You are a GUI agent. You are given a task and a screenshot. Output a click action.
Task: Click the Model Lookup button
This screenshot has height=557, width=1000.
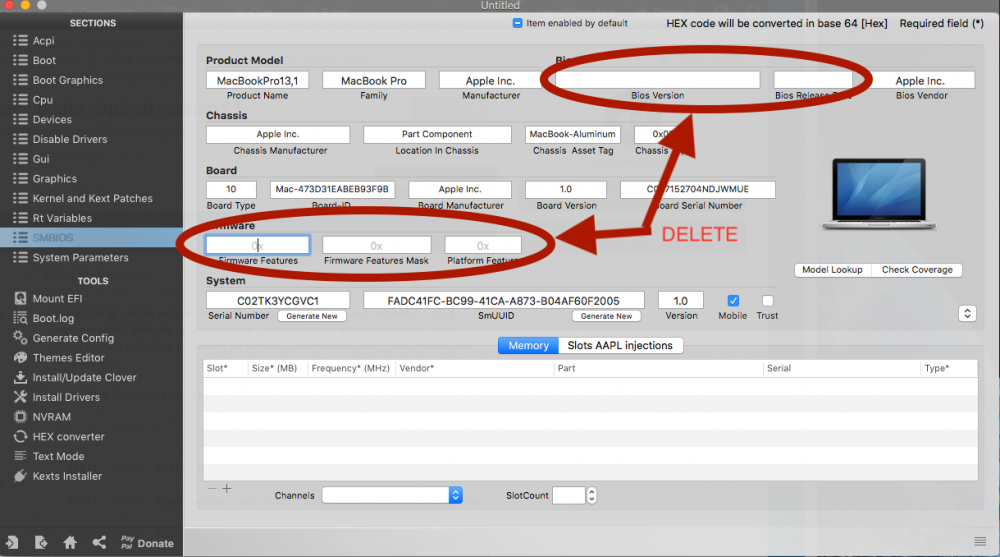(832, 270)
